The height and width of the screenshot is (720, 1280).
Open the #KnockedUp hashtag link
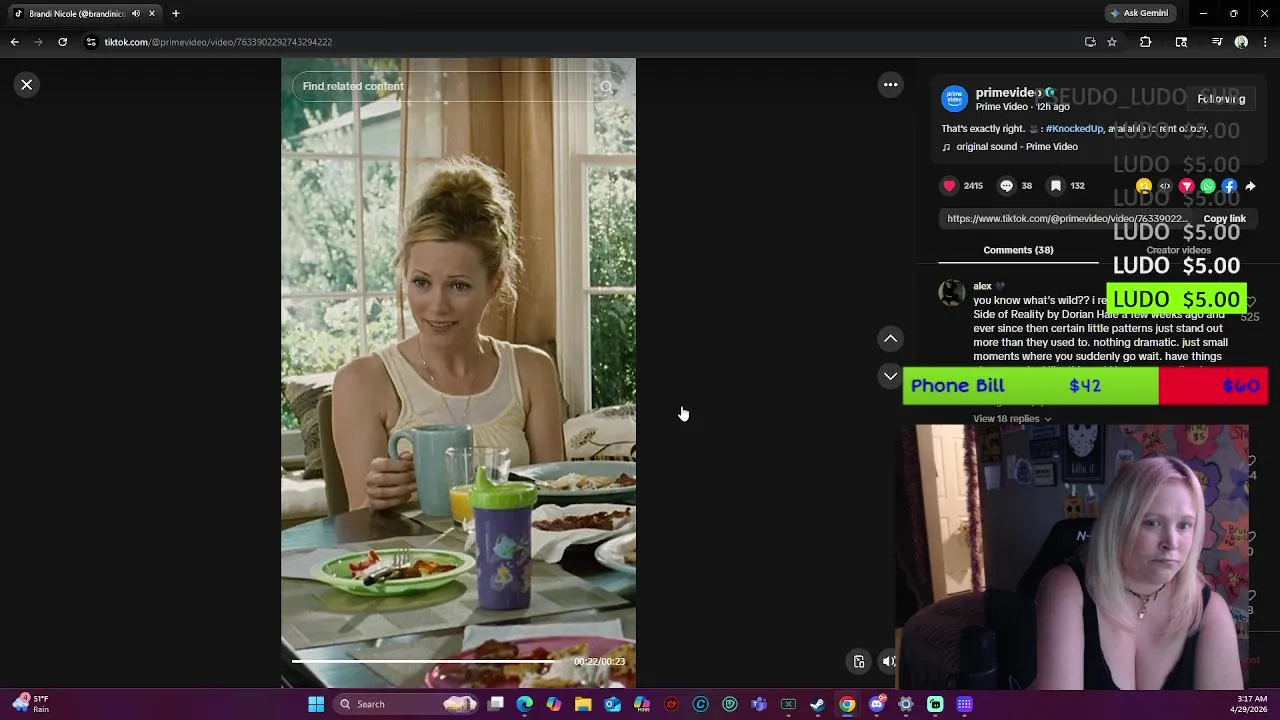tap(1075, 129)
